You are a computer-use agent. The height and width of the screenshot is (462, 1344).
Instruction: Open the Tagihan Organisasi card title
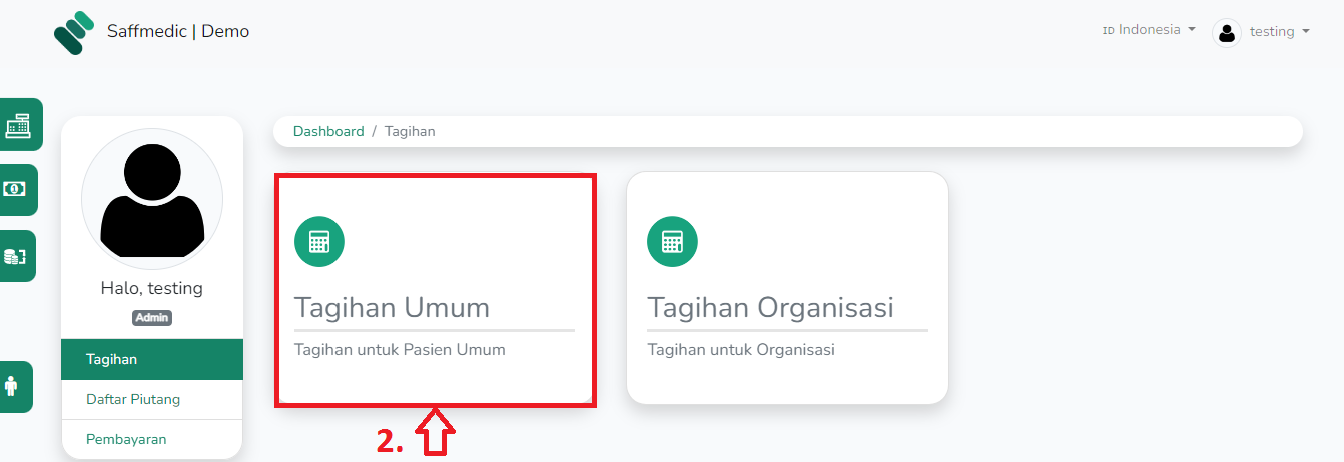pyautogui.click(x=770, y=308)
